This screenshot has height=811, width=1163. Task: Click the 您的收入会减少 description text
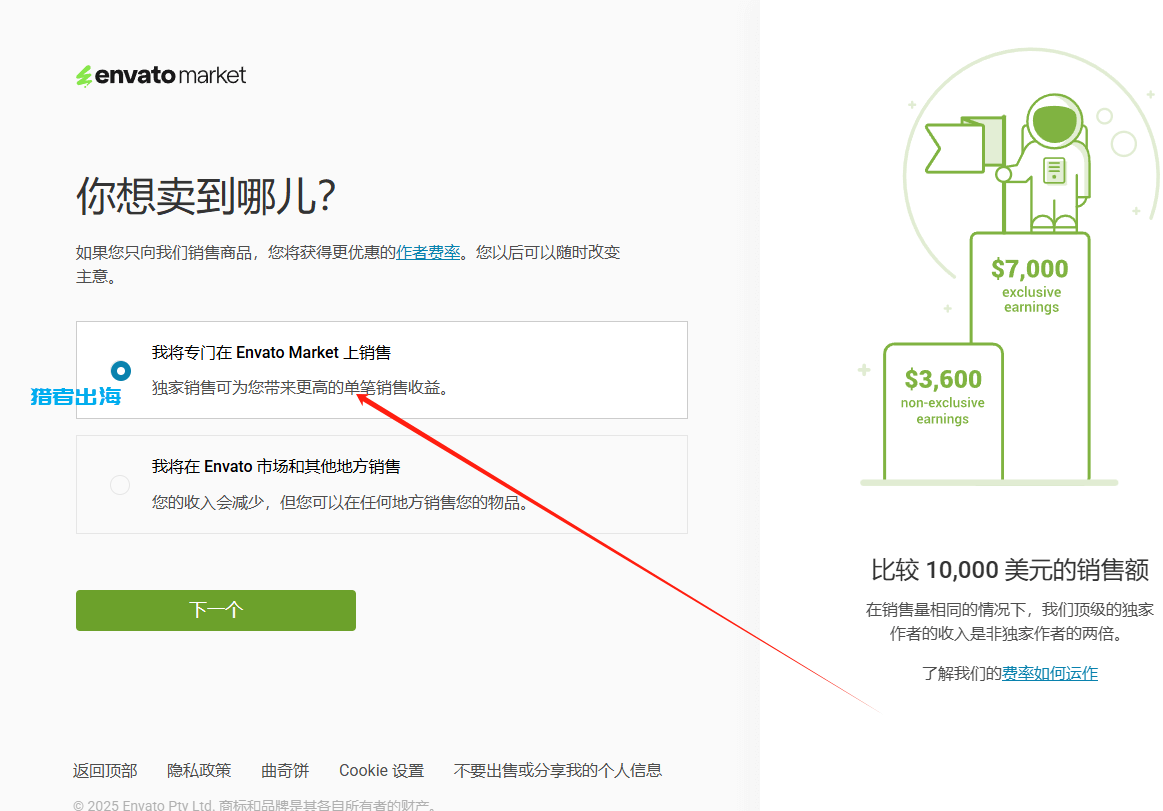(341, 502)
